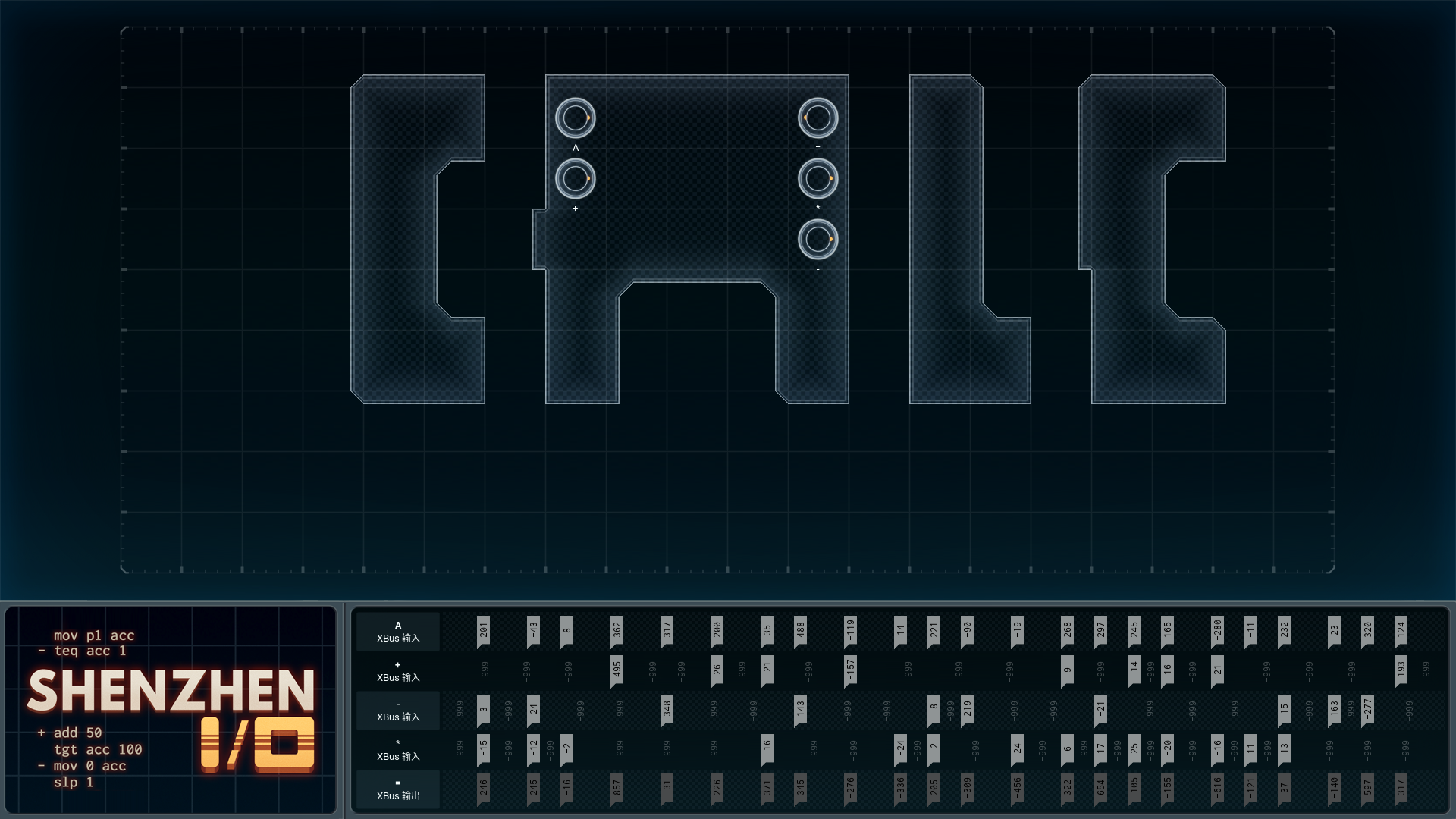
Task: Click output value -456 in the = row
Action: coord(1018,788)
